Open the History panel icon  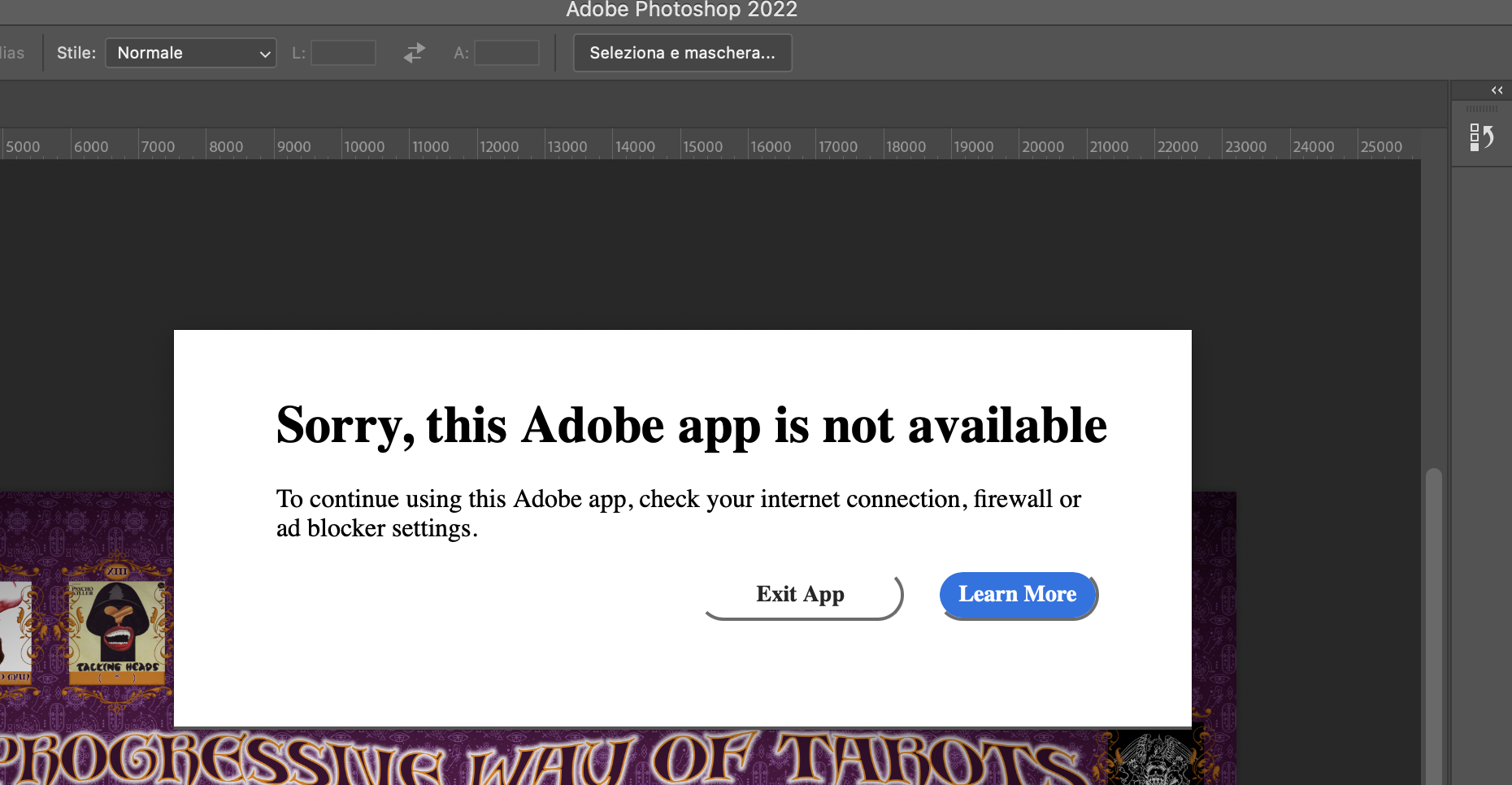[1481, 137]
